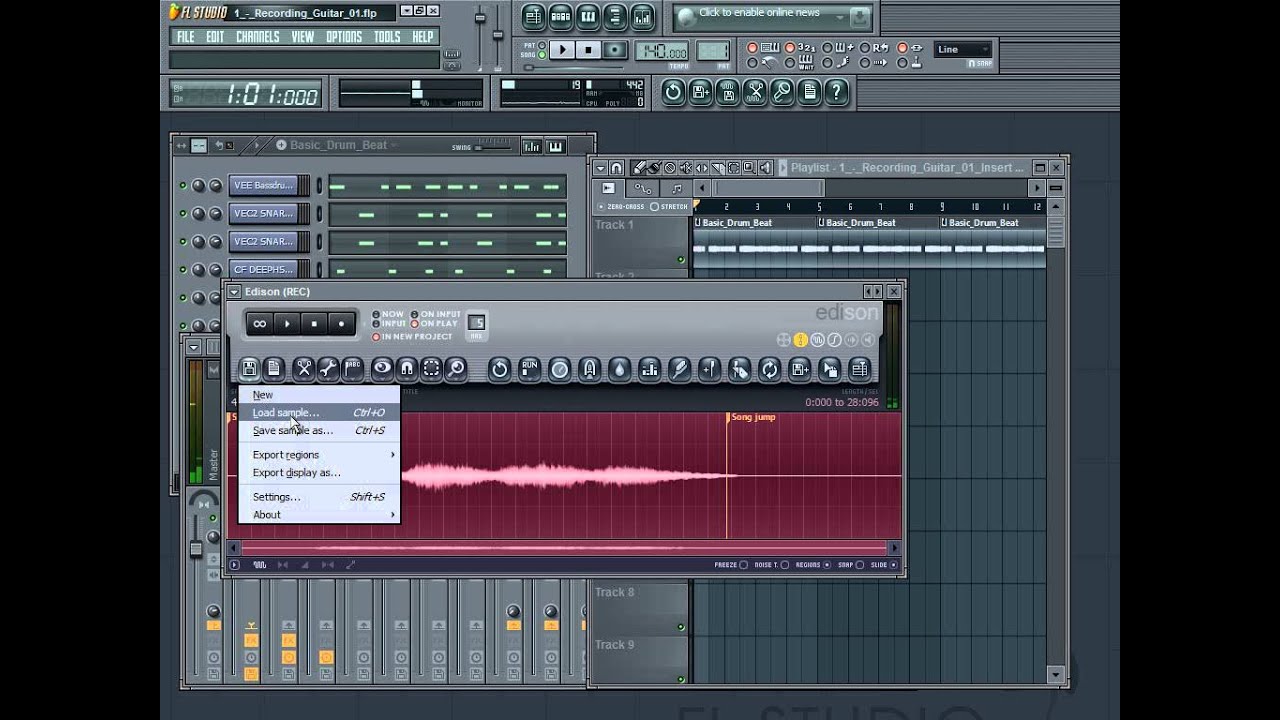Select the slice tool in Playlist toolbar
The height and width of the screenshot is (720, 1280).
pos(718,168)
